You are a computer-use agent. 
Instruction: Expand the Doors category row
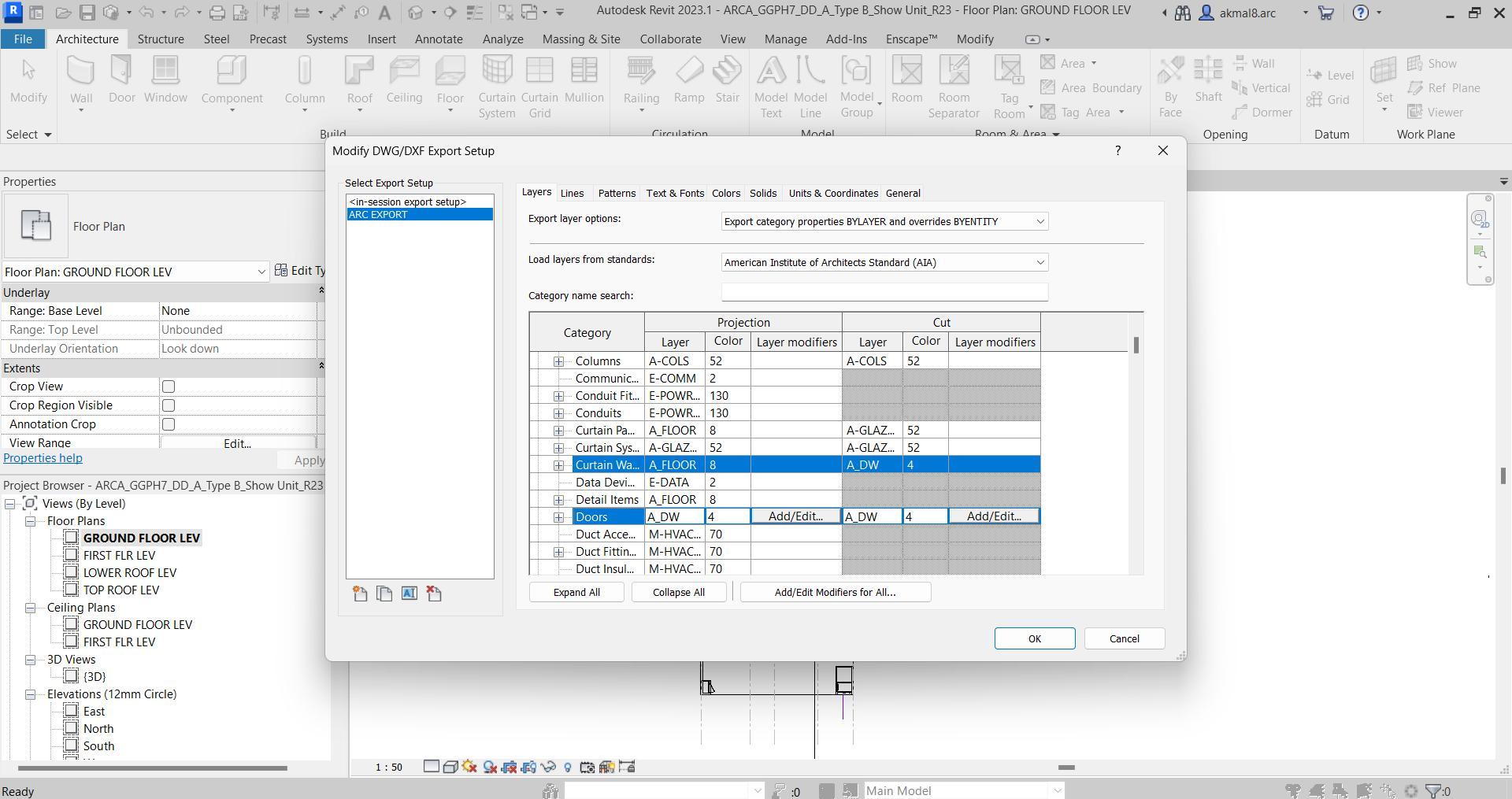point(558,517)
